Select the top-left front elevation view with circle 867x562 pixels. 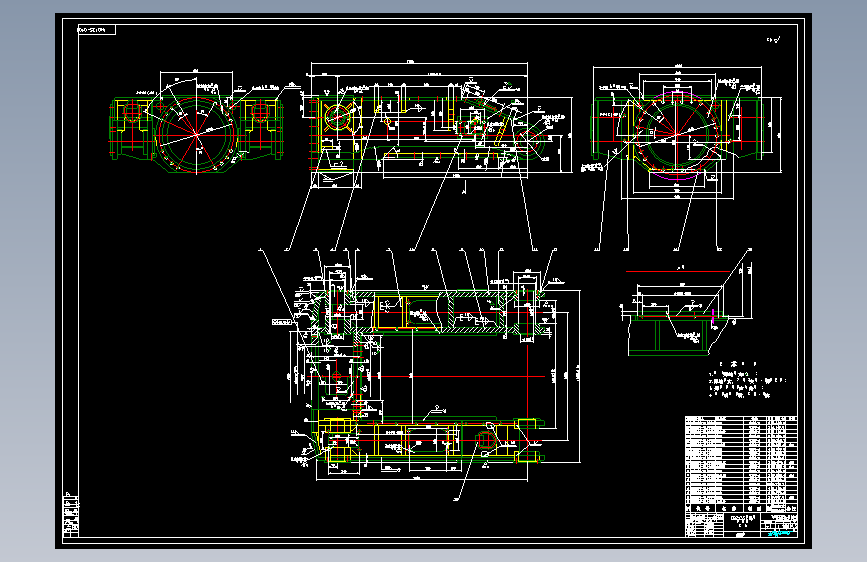tap(196, 123)
